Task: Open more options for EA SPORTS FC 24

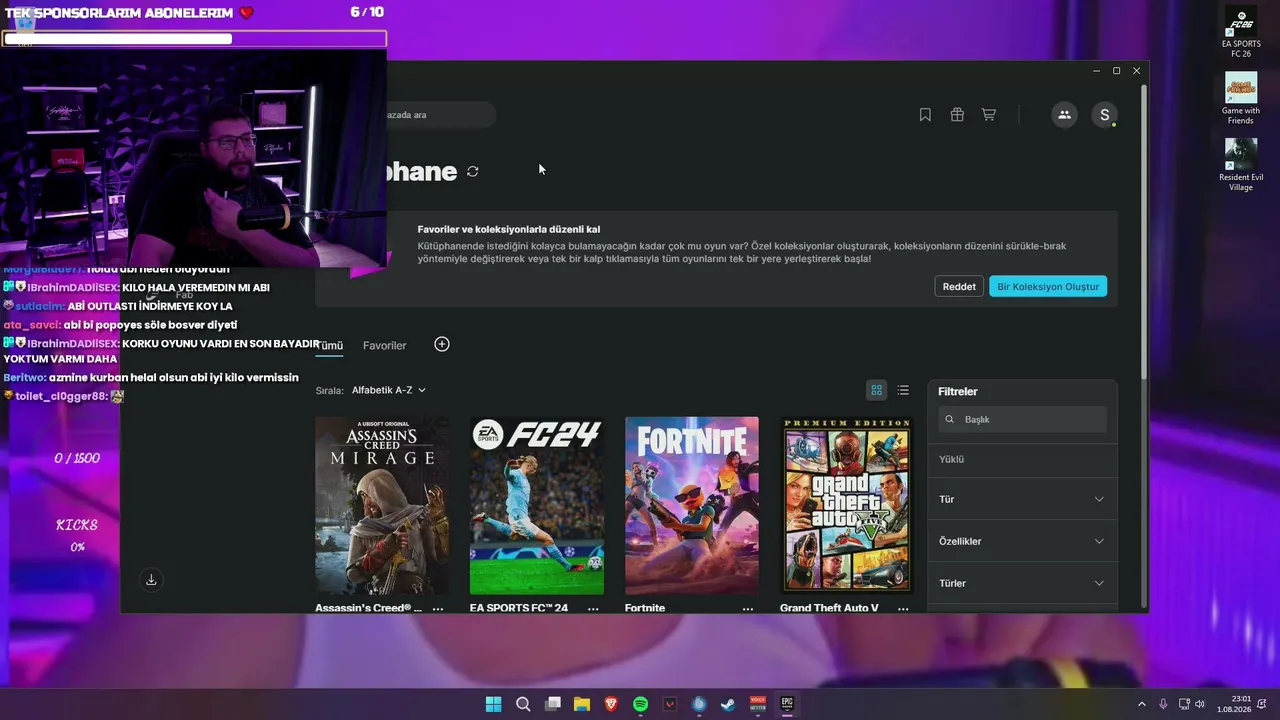Action: coord(593,608)
